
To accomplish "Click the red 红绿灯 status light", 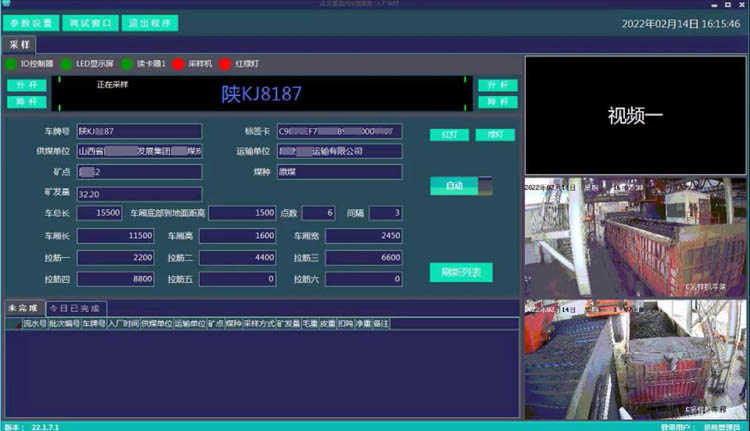I will click(x=225, y=64).
